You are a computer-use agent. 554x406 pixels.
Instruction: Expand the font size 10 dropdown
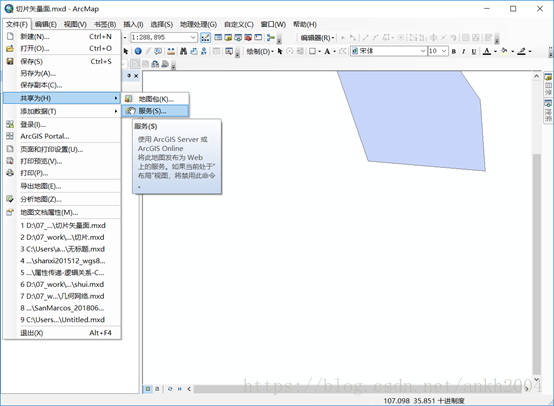click(444, 51)
